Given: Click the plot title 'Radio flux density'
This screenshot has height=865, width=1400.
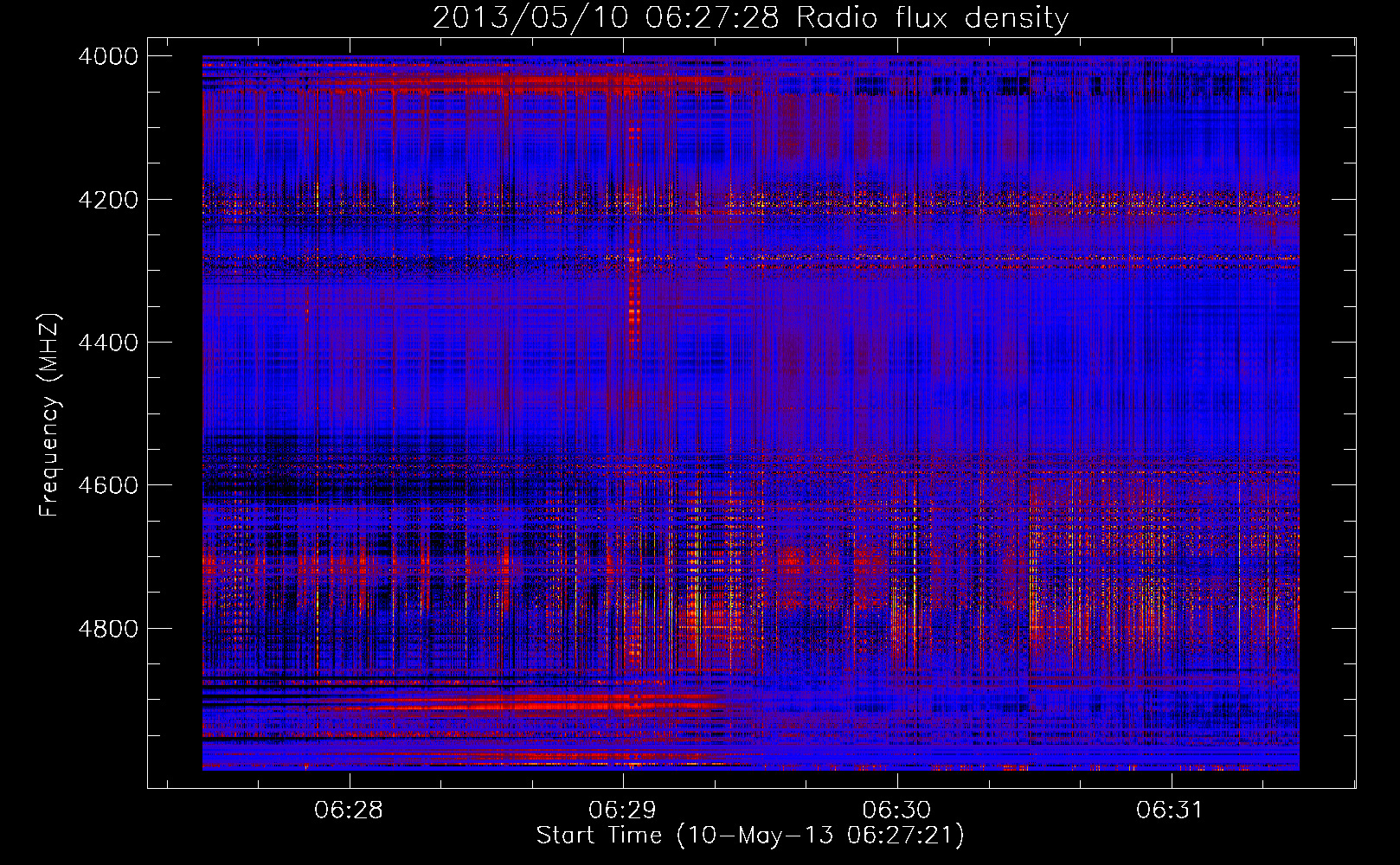Looking at the screenshot, I should click(x=933, y=18).
